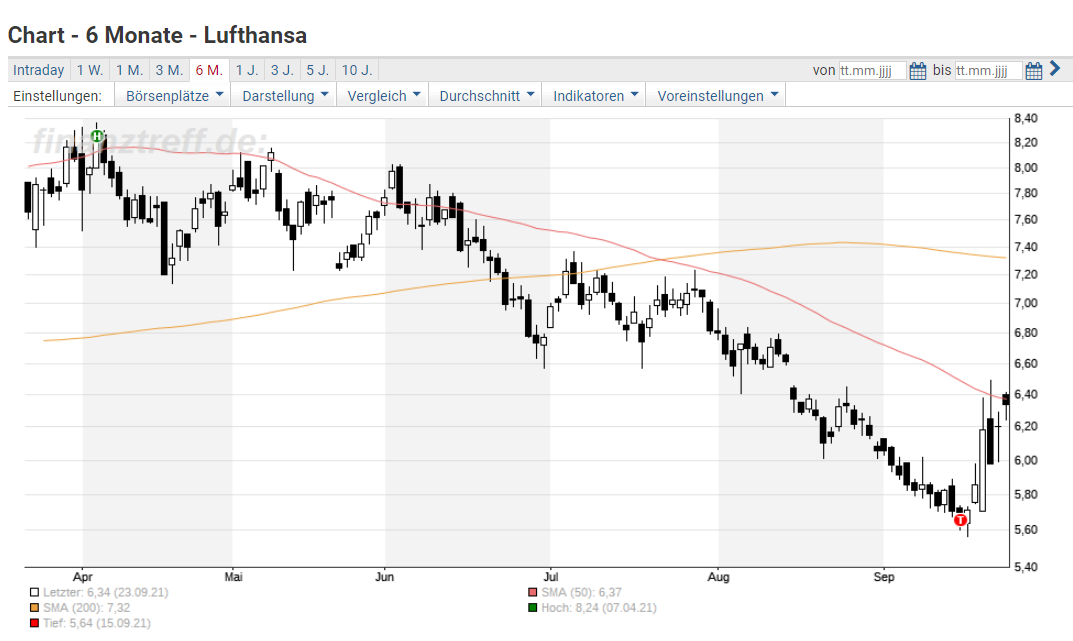Switch to the Intraday timeframe
The height and width of the screenshot is (641, 1073).
38,70
